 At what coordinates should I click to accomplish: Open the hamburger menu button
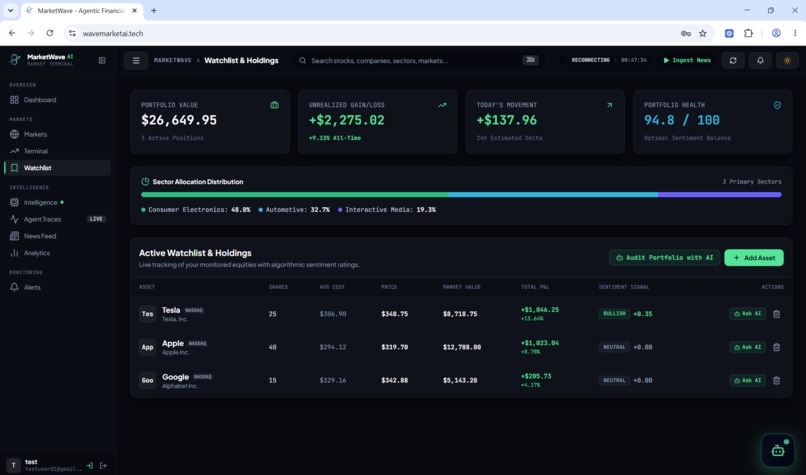pyautogui.click(x=136, y=60)
